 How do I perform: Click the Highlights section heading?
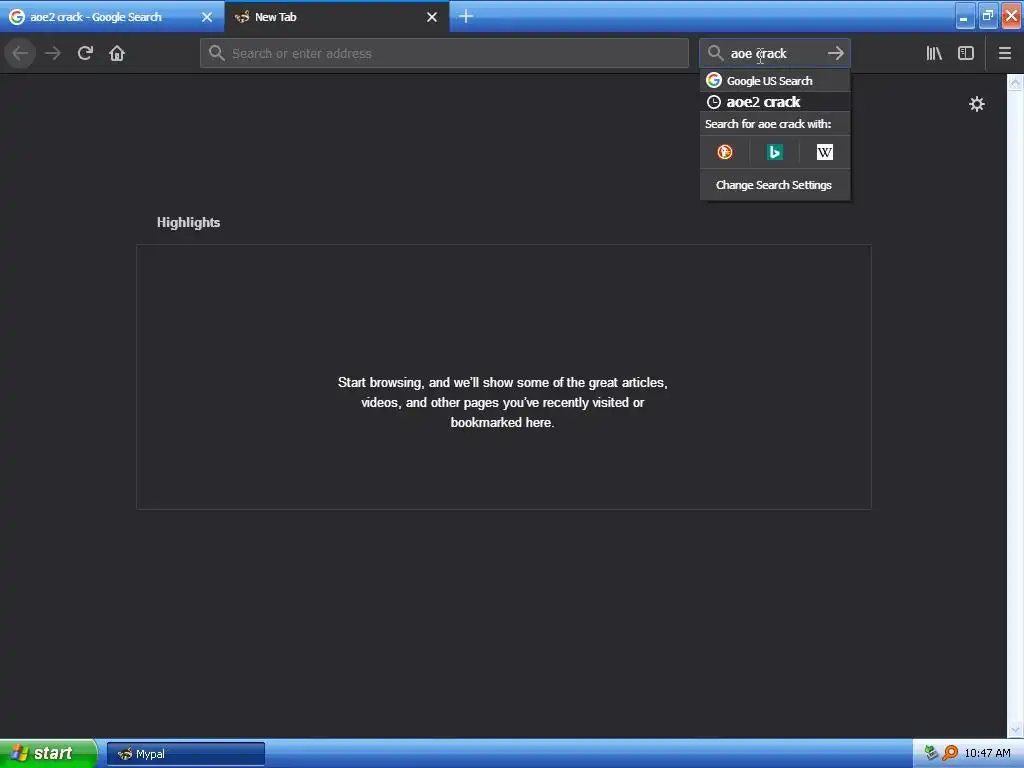tap(188, 223)
